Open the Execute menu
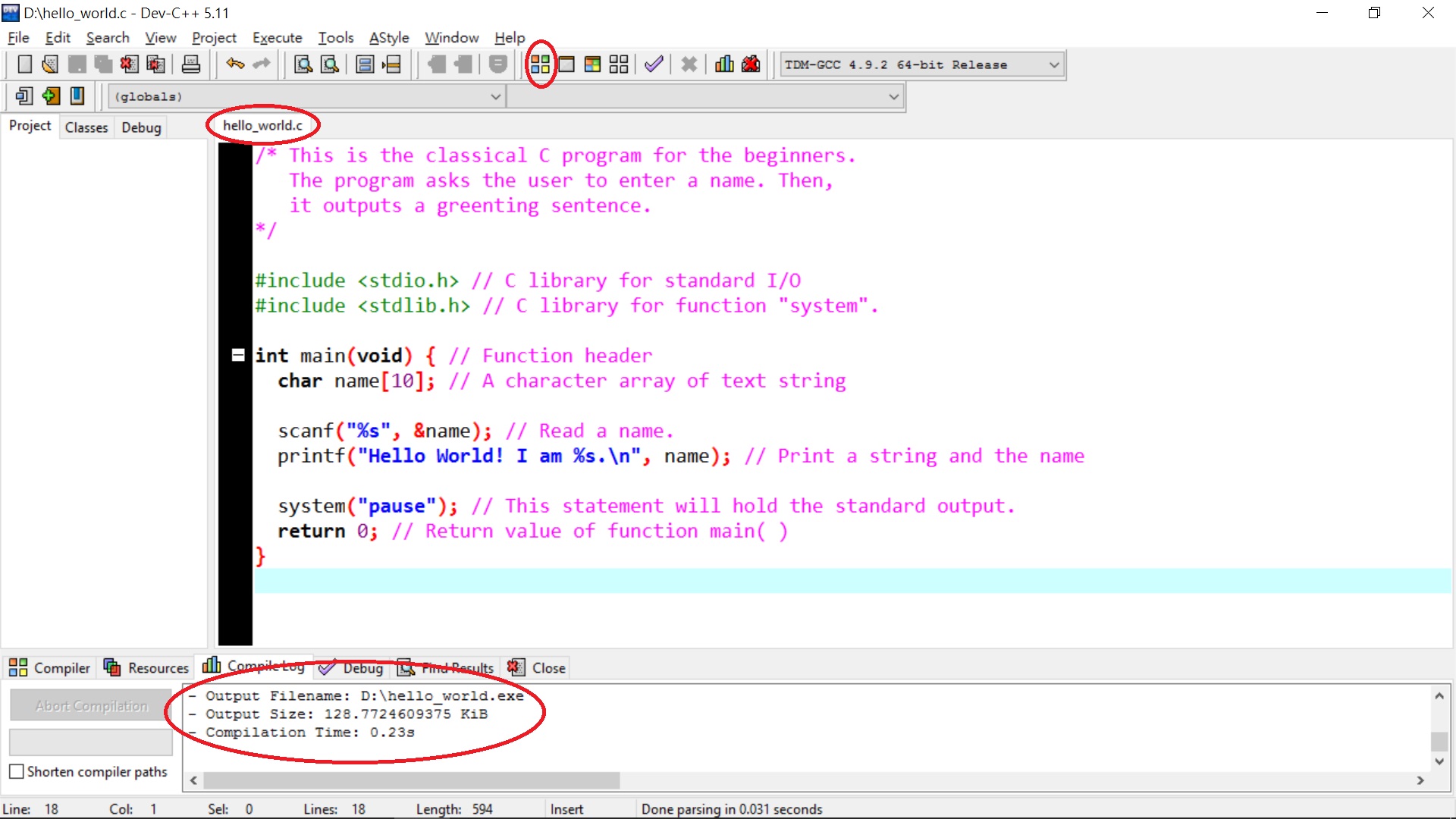Screen dimensions: 1456x819 coord(277,37)
